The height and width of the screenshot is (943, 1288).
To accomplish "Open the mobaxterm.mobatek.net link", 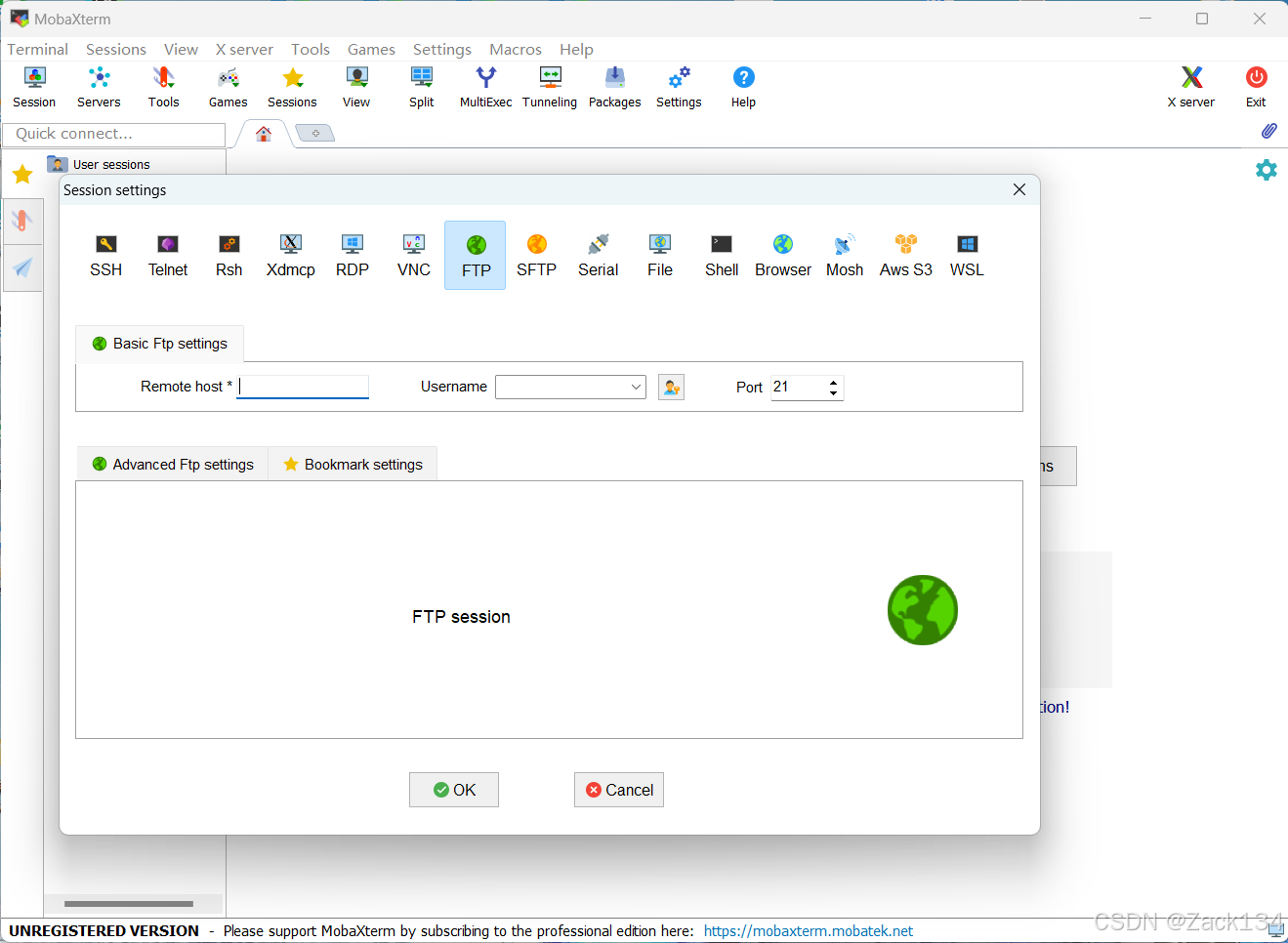I will click(809, 931).
